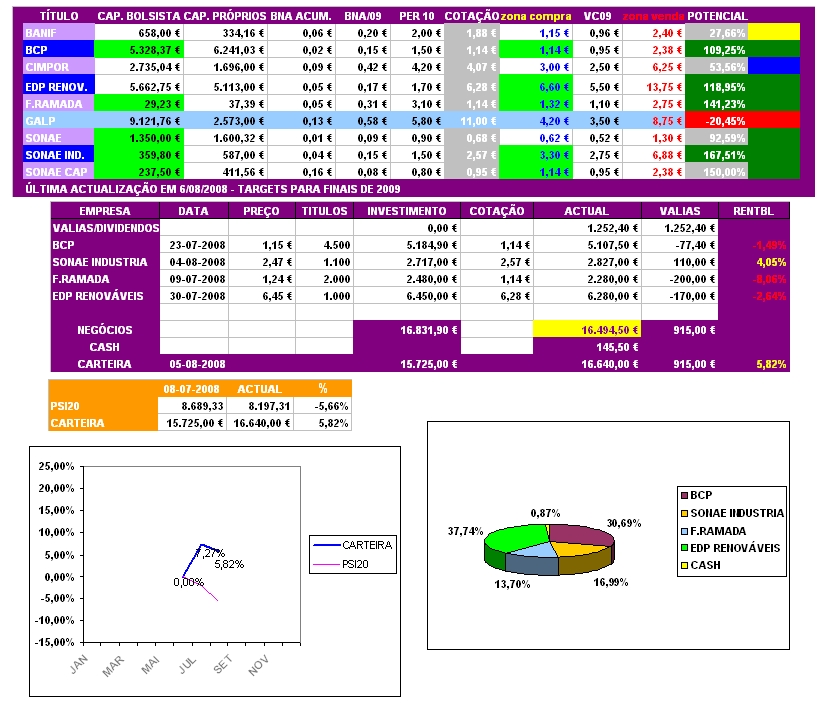Image resolution: width=836 pixels, height=726 pixels.
Task: Click the RENTBL column header
Action: pos(753,211)
